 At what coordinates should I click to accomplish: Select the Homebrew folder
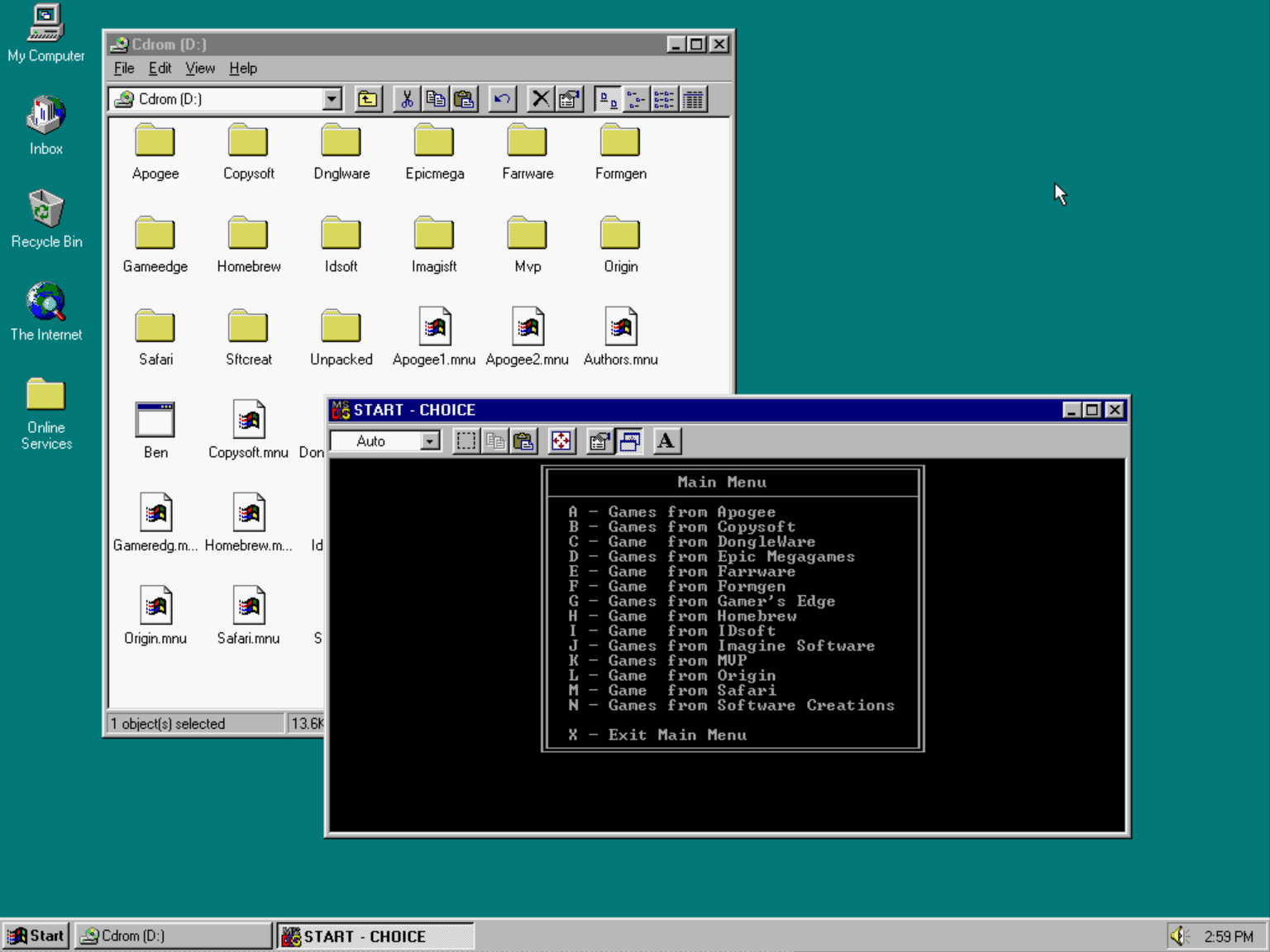[249, 245]
